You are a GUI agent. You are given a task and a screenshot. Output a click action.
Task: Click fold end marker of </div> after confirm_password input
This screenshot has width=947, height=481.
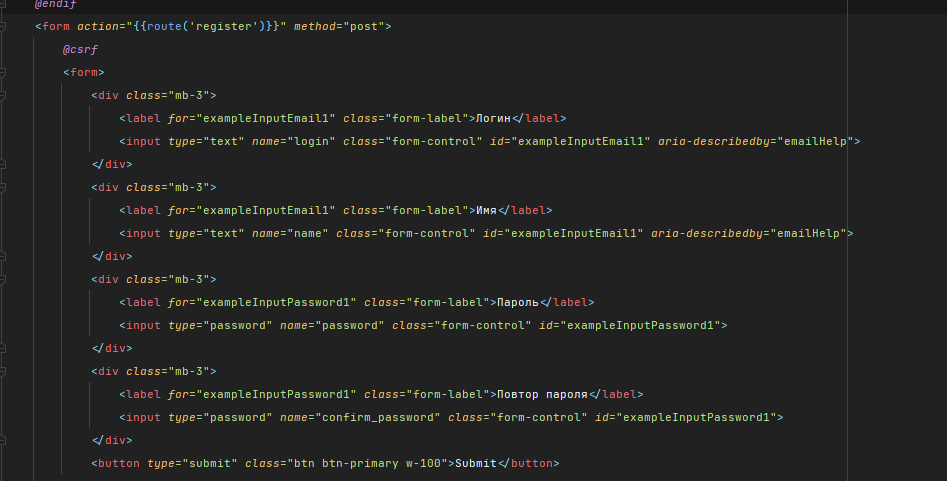pos(2,440)
